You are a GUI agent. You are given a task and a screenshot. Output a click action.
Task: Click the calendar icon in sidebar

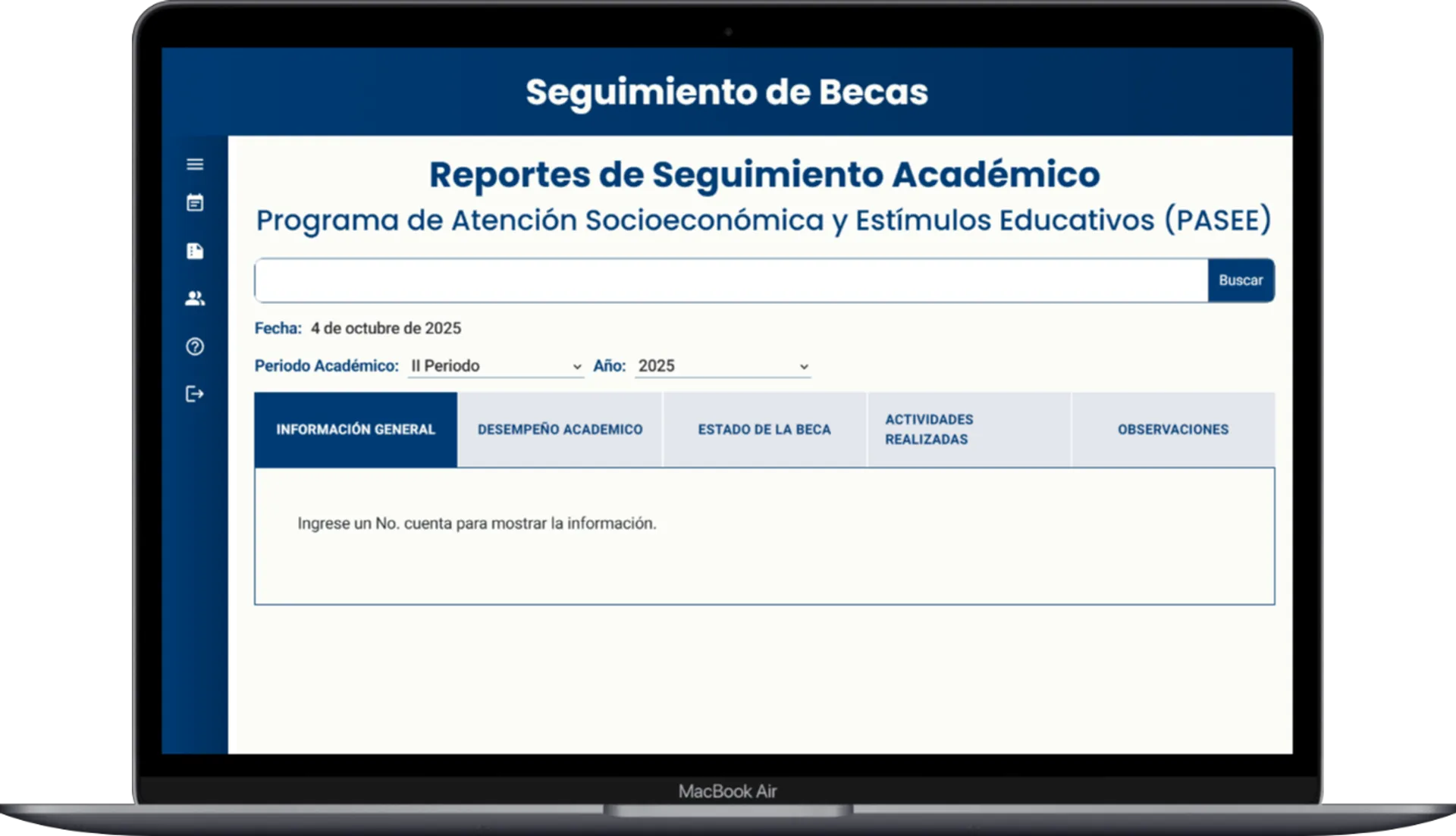[195, 203]
